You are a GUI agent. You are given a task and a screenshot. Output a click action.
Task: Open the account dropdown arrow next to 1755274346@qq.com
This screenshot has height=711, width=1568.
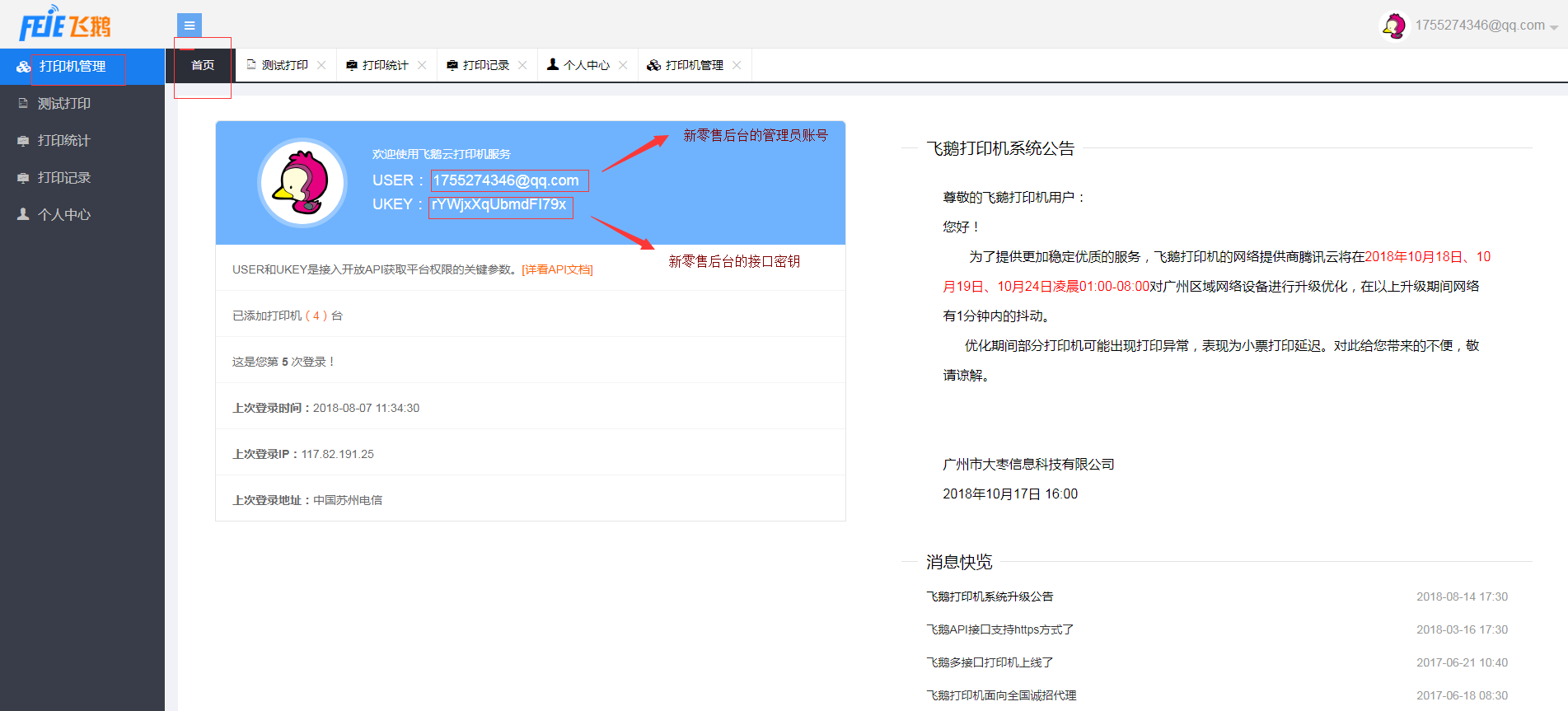pos(1554,27)
